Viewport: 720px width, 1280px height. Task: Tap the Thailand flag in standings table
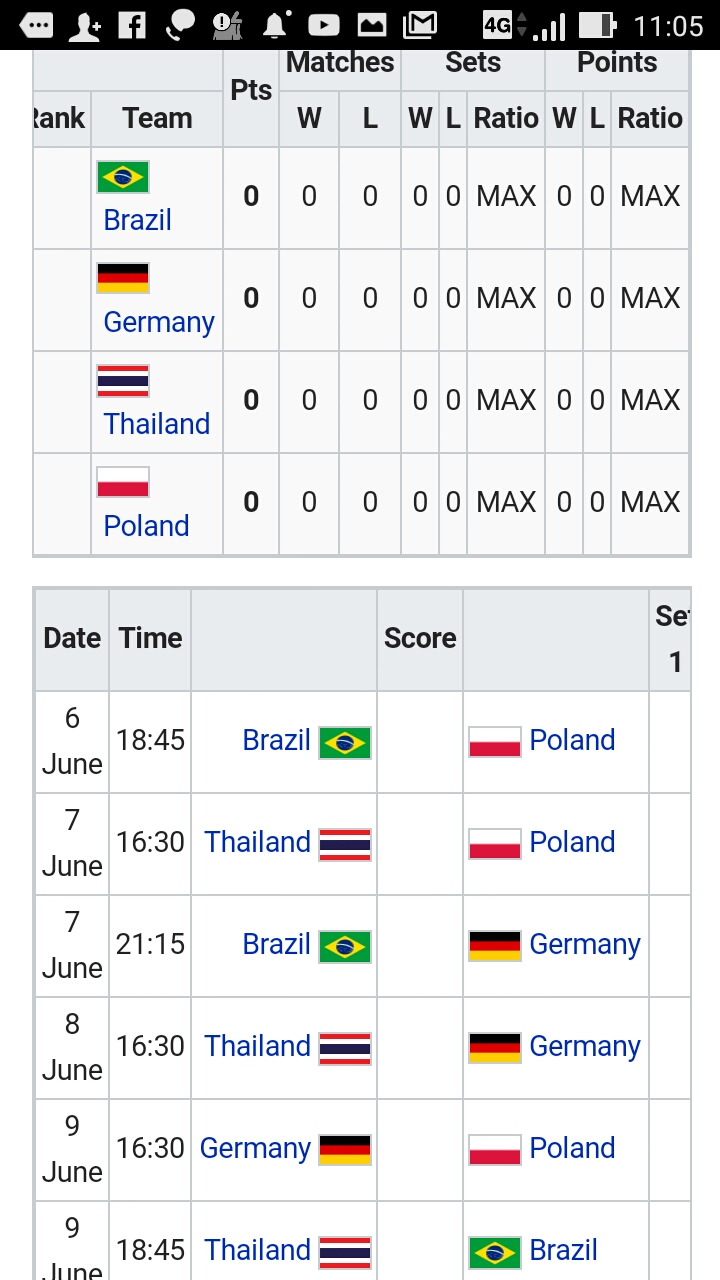(x=123, y=381)
